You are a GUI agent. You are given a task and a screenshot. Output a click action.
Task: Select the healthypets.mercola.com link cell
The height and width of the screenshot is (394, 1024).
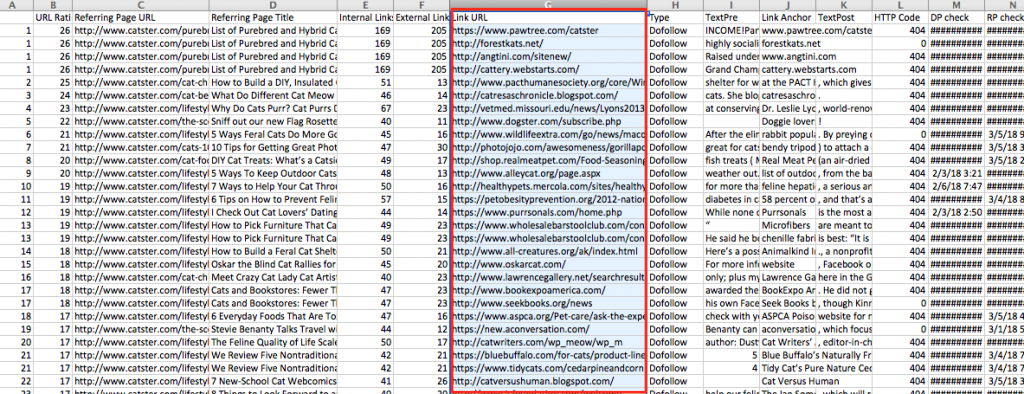pyautogui.click(x=548, y=186)
